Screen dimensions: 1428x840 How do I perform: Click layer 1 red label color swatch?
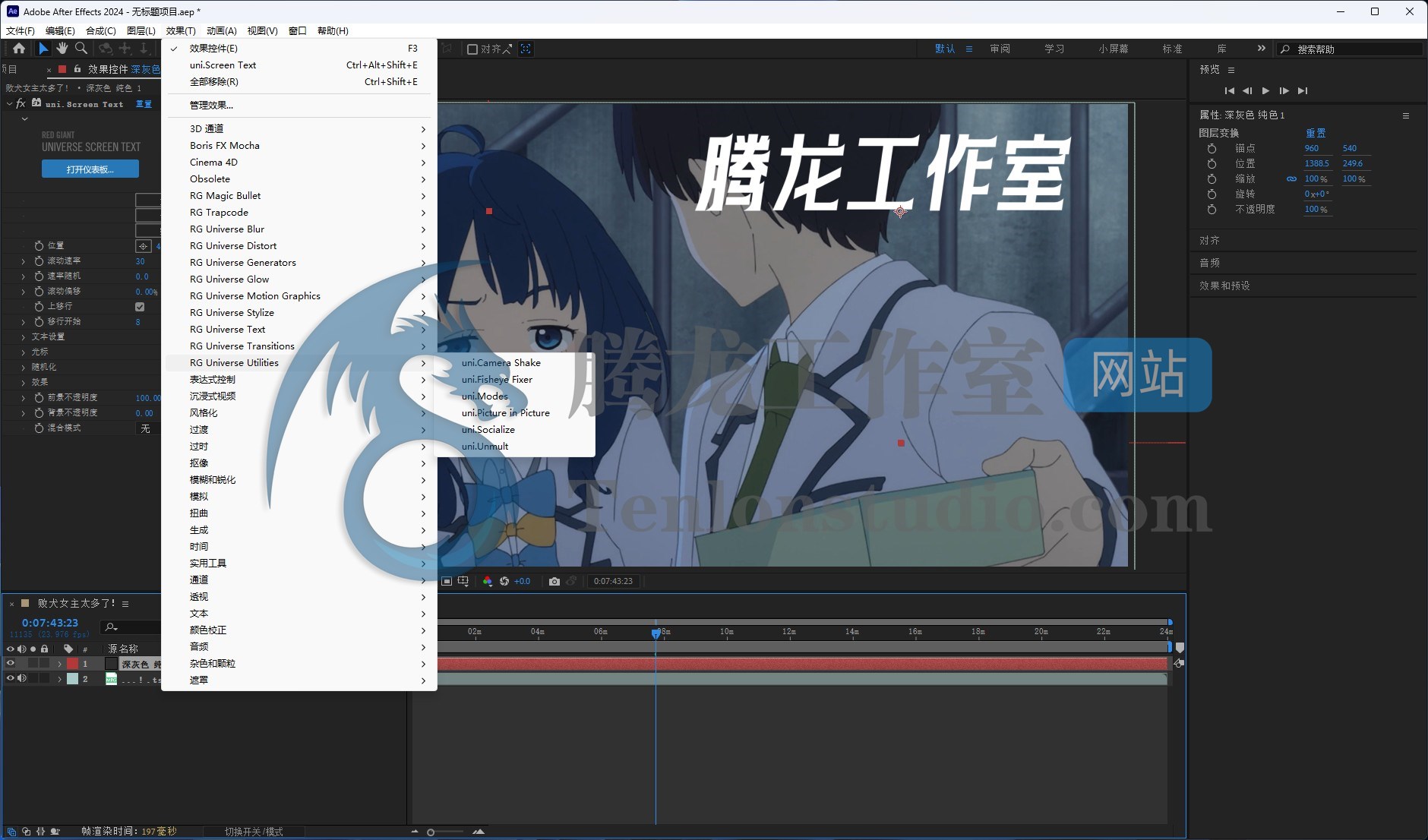[x=73, y=664]
